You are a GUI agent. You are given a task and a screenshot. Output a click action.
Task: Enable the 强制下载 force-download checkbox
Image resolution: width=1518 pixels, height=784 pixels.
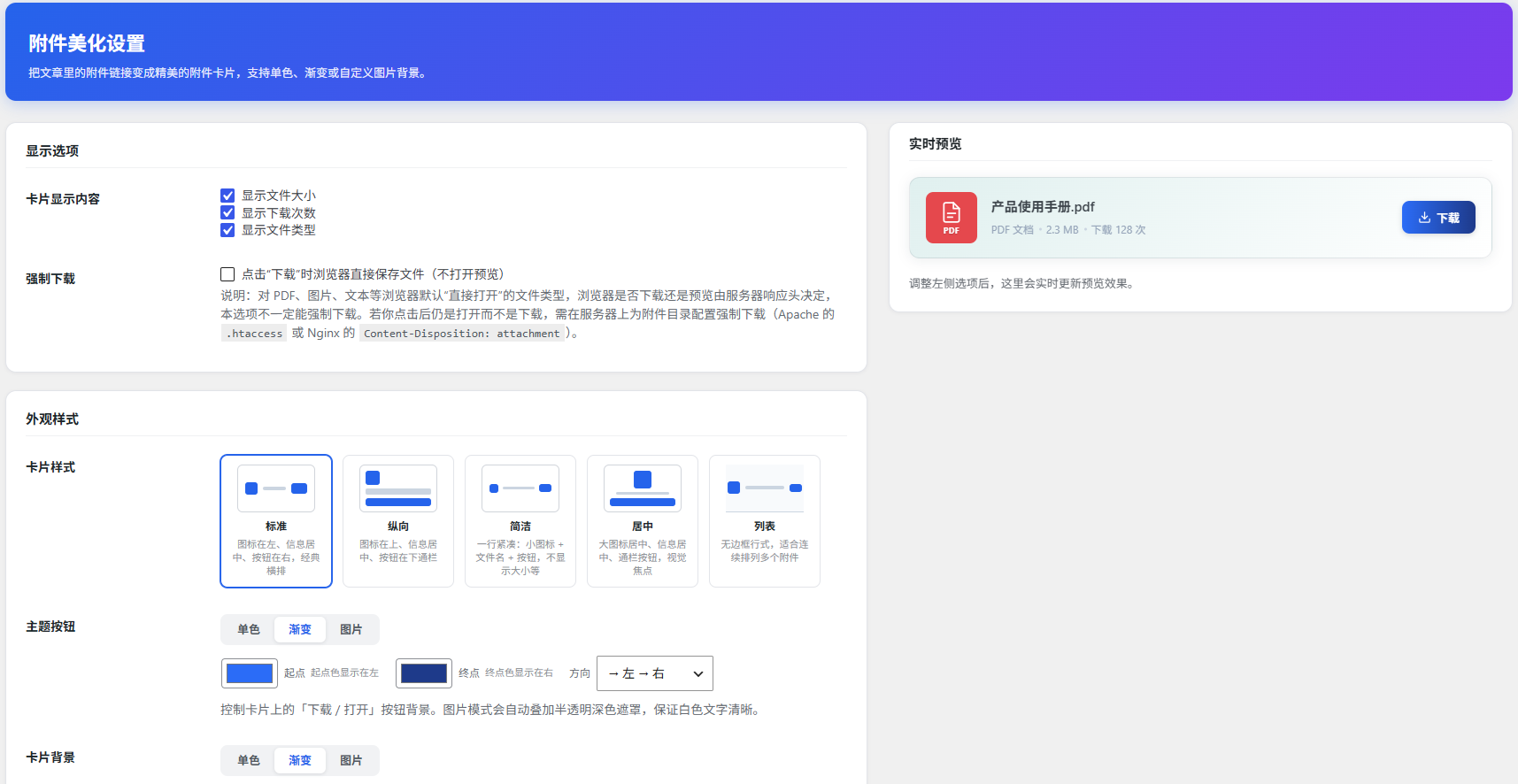[227, 274]
